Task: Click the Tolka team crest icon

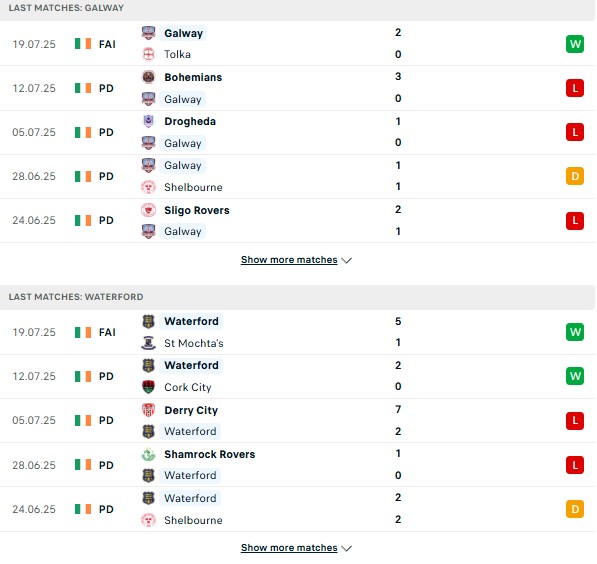Action: point(148,54)
